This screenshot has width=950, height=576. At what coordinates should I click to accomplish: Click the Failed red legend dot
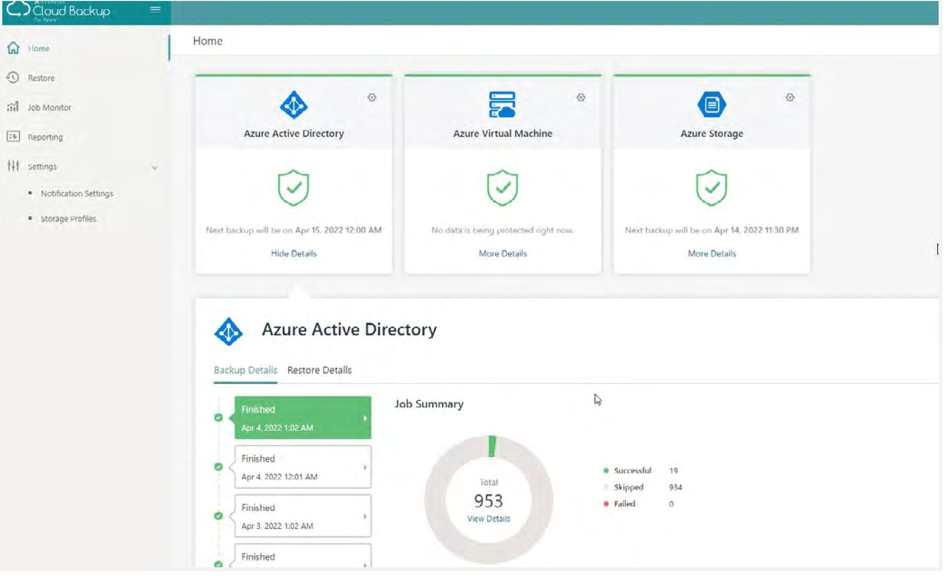pos(608,505)
